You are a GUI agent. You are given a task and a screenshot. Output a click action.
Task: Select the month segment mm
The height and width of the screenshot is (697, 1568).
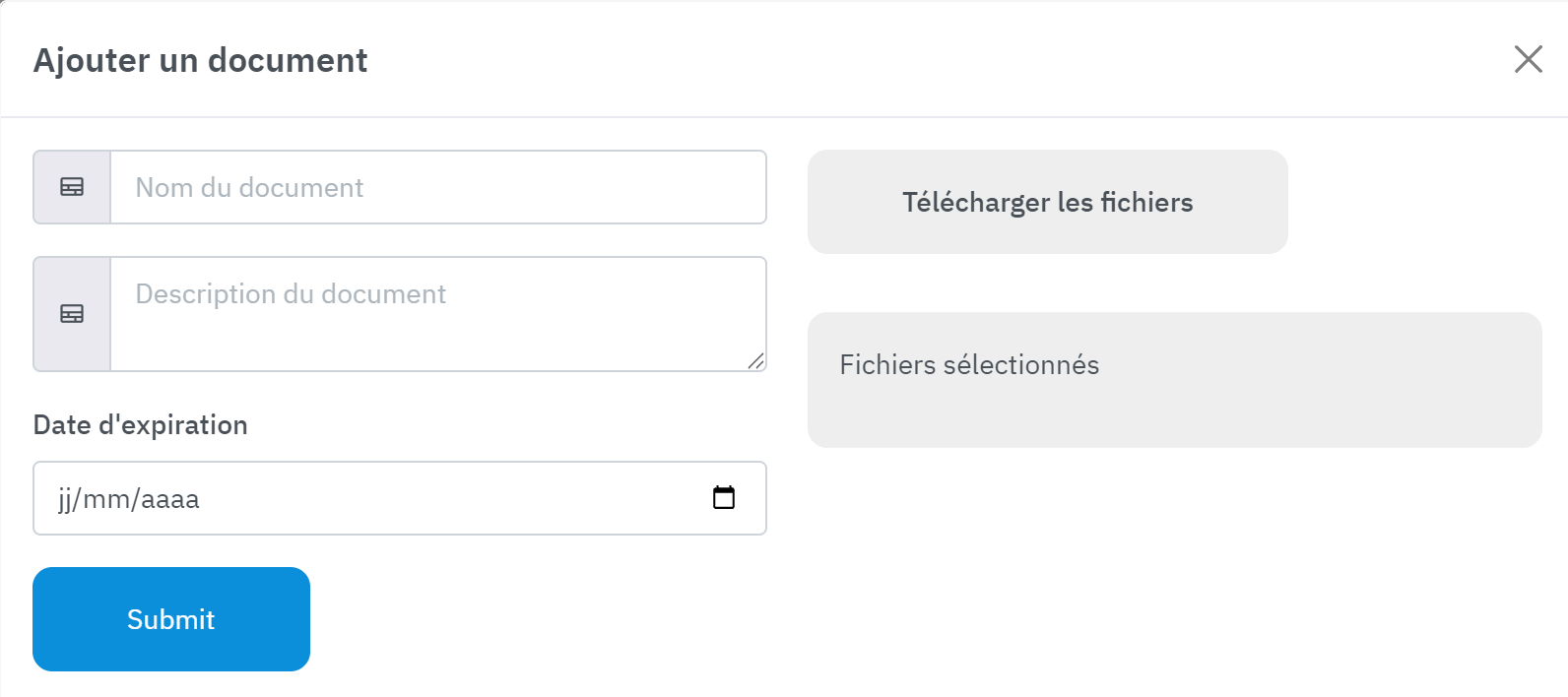point(106,499)
